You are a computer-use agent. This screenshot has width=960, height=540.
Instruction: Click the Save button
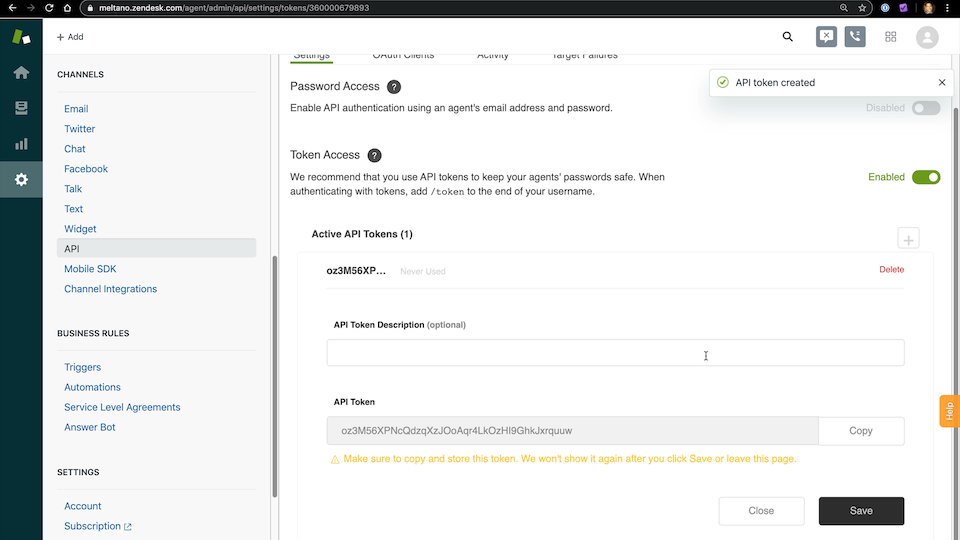861,511
